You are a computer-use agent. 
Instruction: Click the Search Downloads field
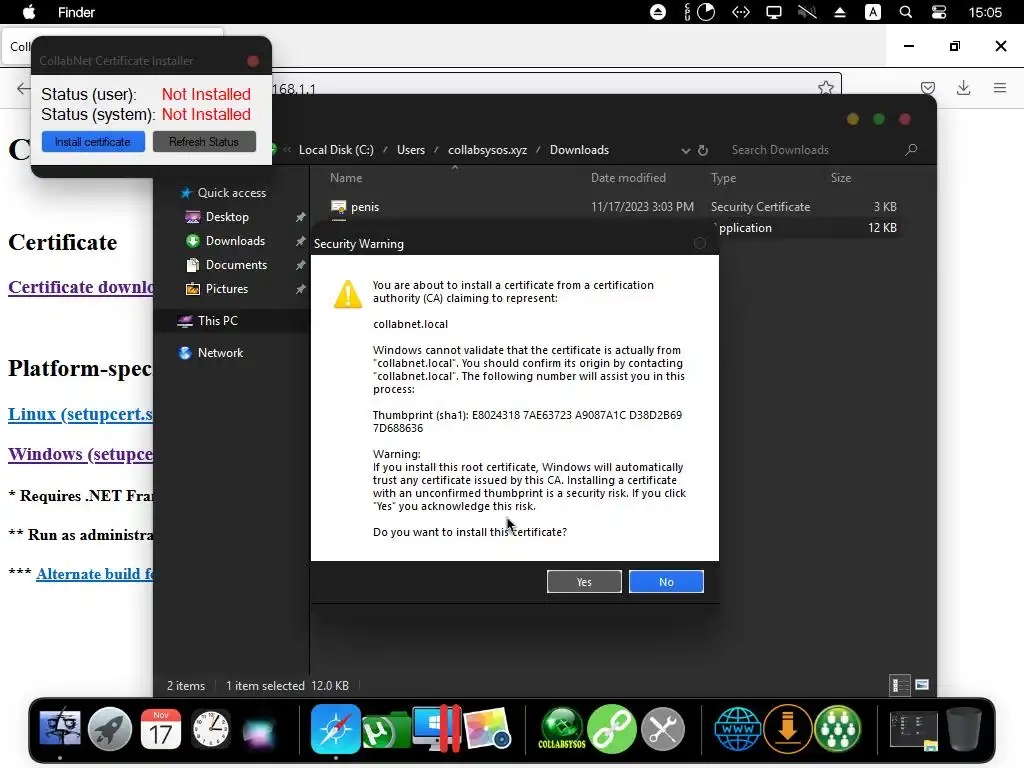coord(824,150)
